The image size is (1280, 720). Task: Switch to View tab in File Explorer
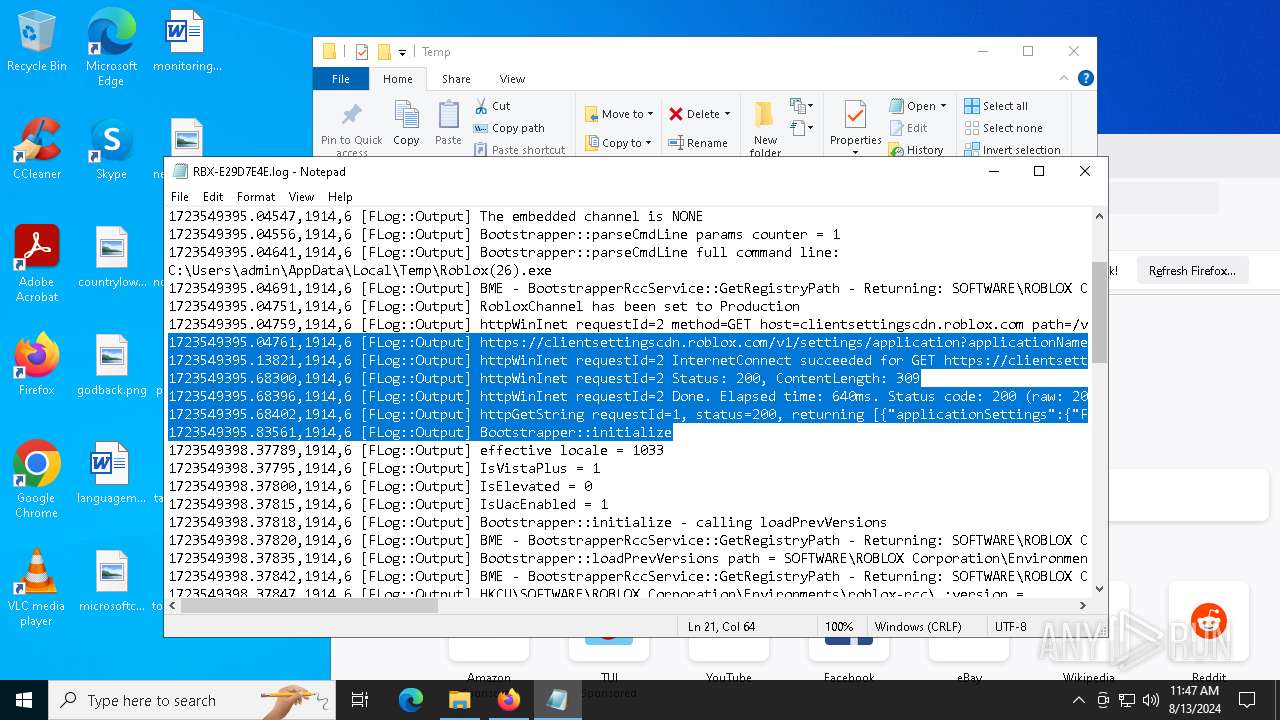(x=512, y=79)
